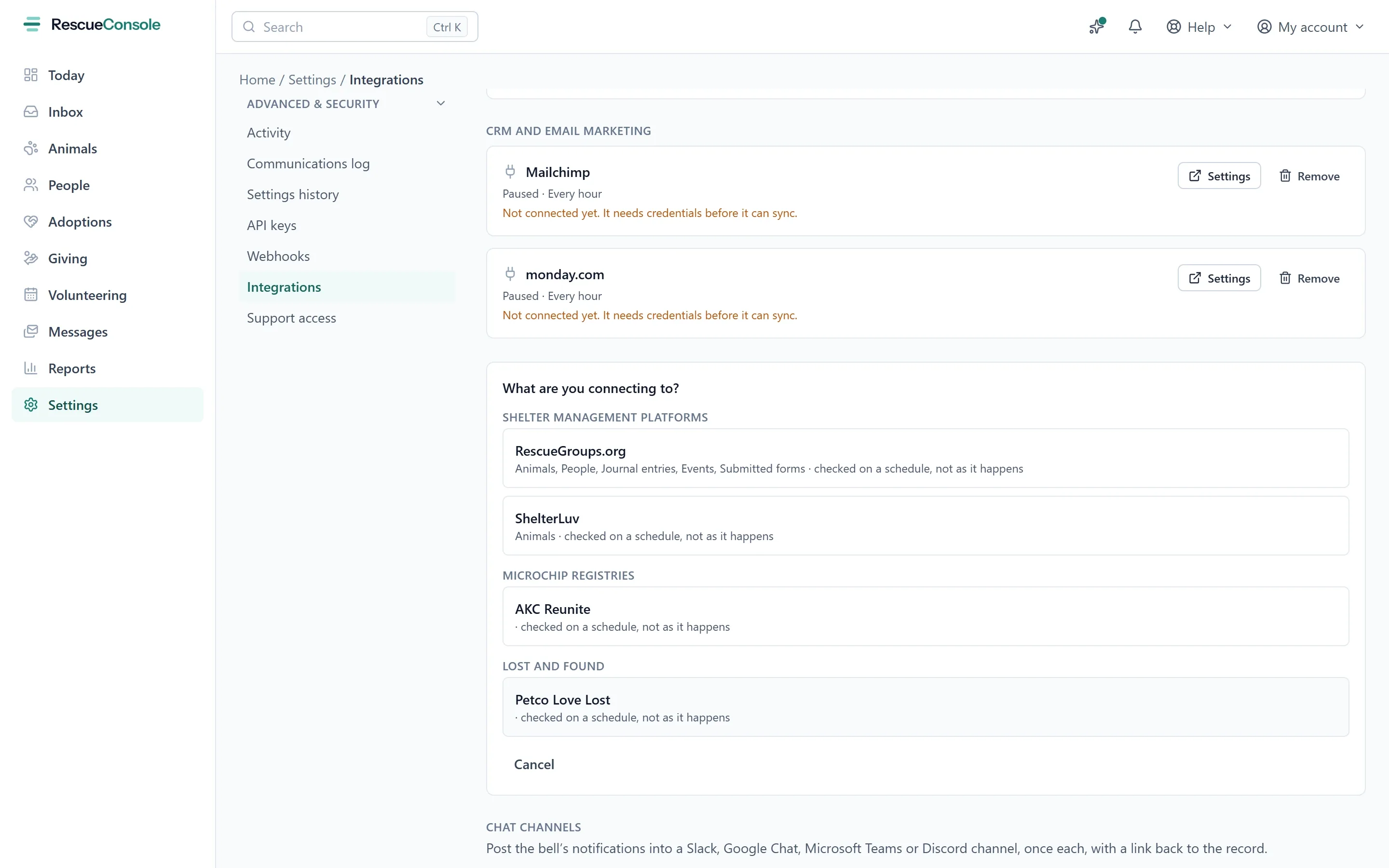The width and height of the screenshot is (1389, 868).
Task: Collapse the Advanced & Security section
Action: pyautogui.click(x=441, y=104)
